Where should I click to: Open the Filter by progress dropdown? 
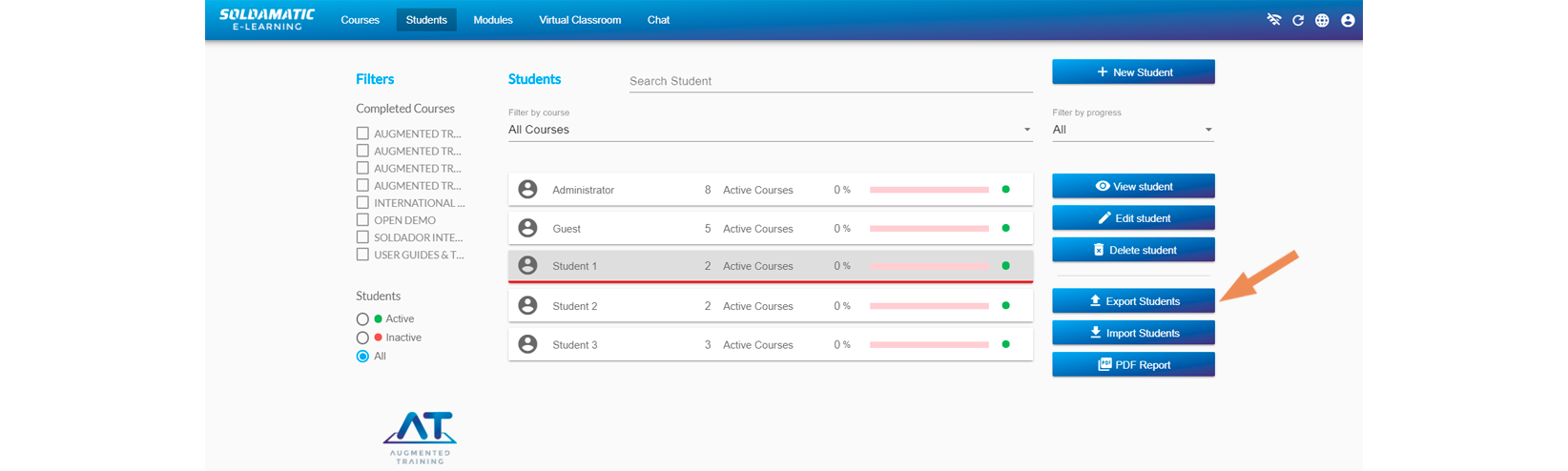[x=1132, y=130]
